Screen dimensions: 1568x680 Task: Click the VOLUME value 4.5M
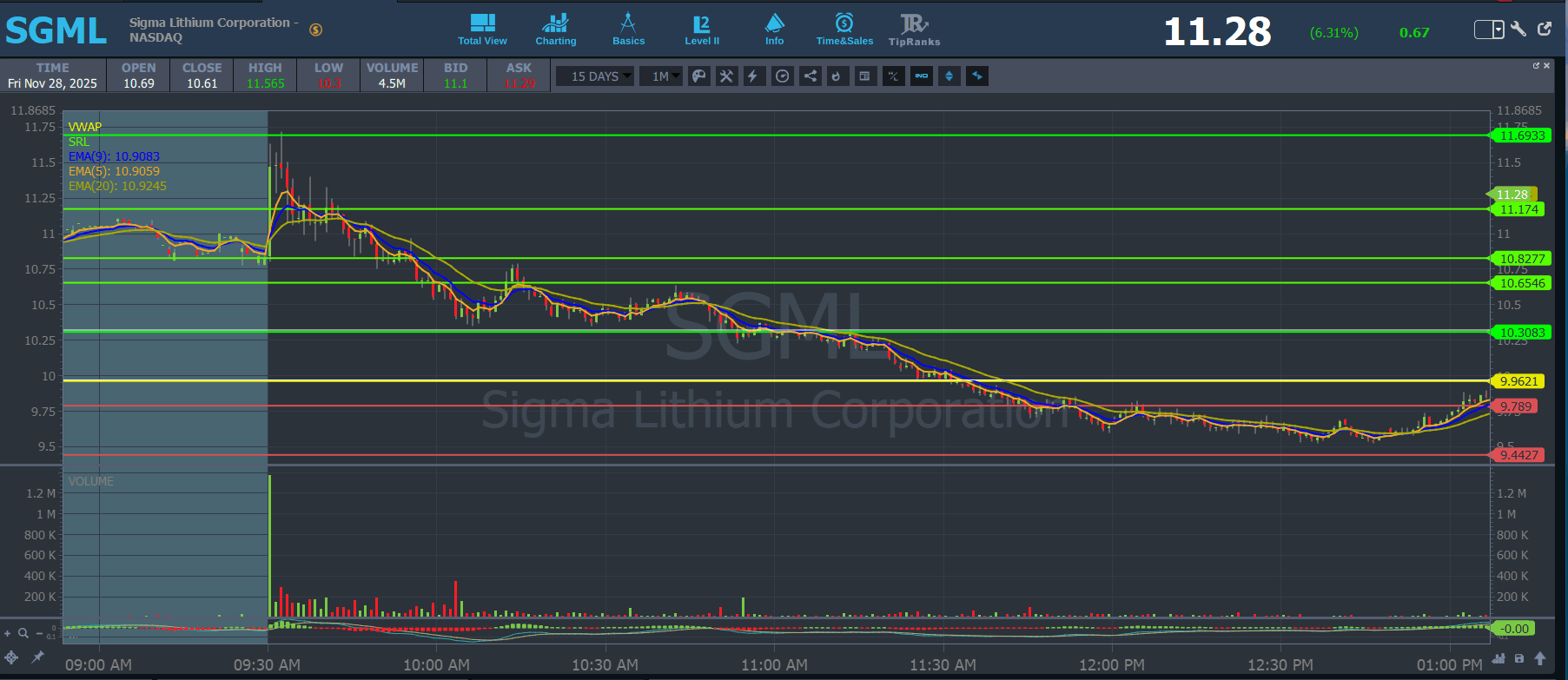click(x=392, y=84)
